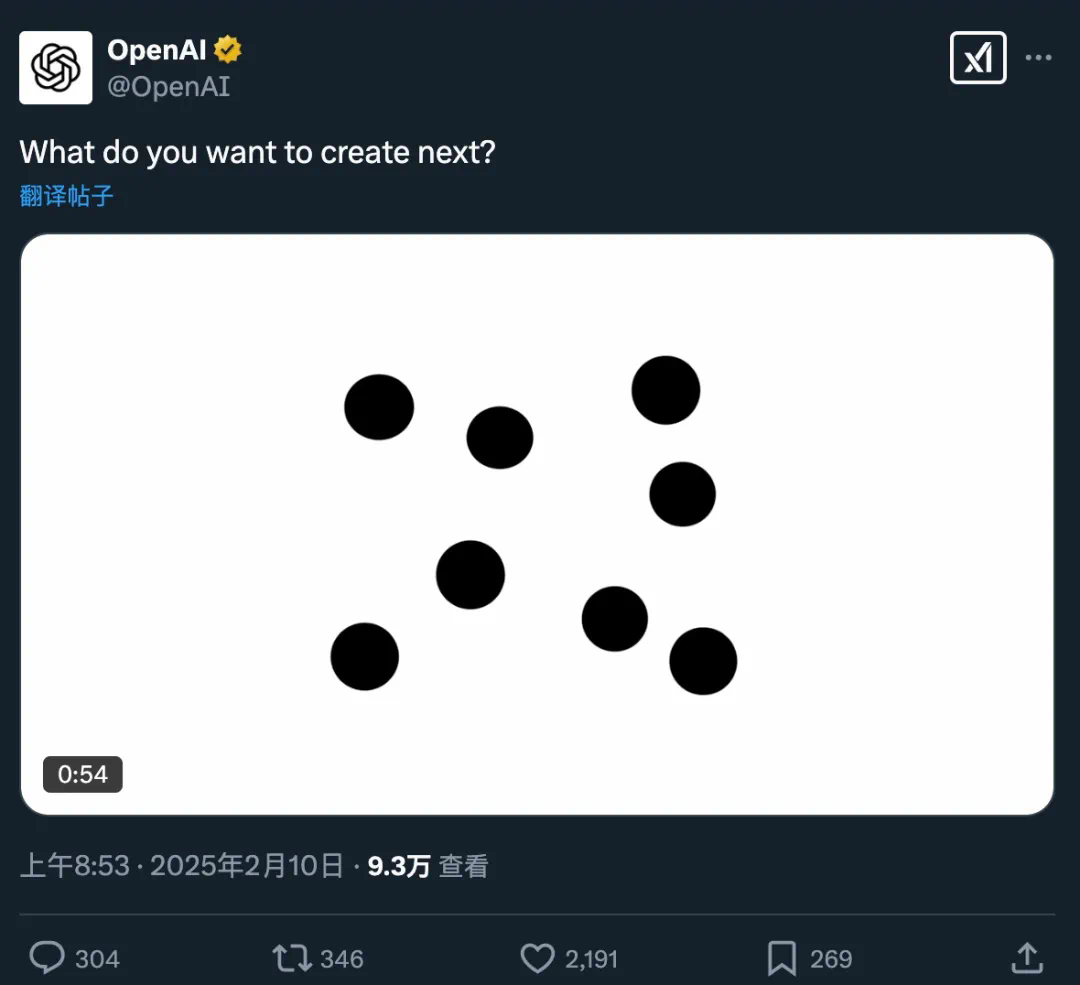The image size is (1080, 985).
Task: Expand the post views details via 查看
Action: tap(462, 865)
